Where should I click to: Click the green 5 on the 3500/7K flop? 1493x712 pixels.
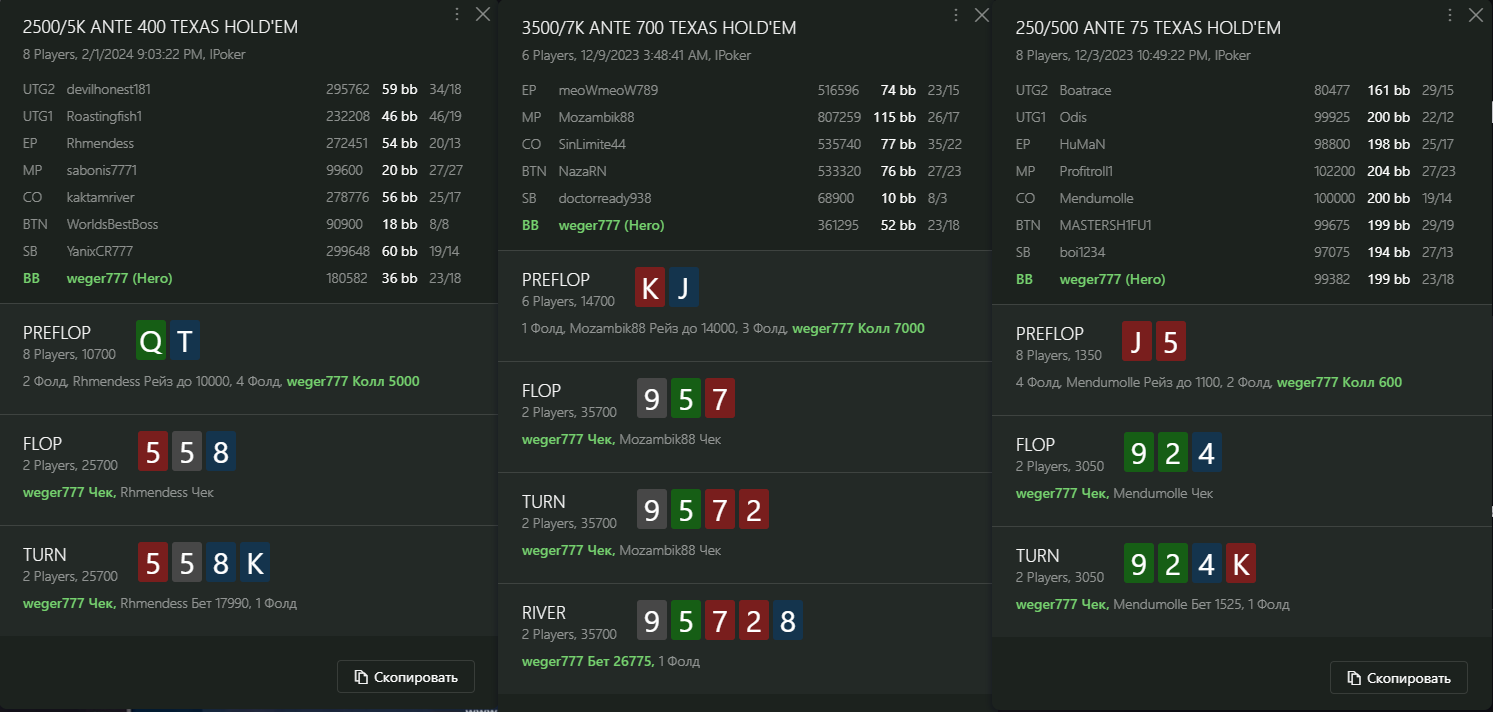(x=685, y=400)
